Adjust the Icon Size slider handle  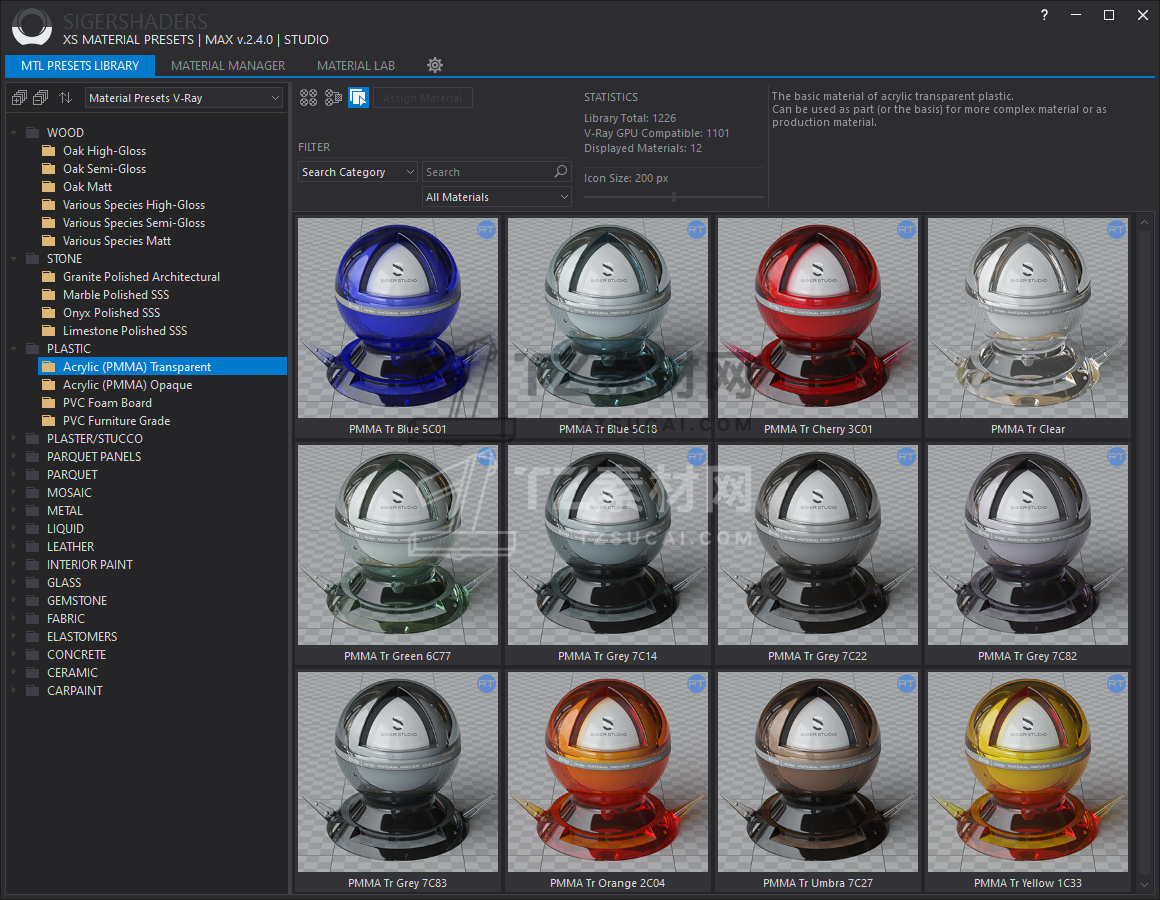click(x=674, y=197)
